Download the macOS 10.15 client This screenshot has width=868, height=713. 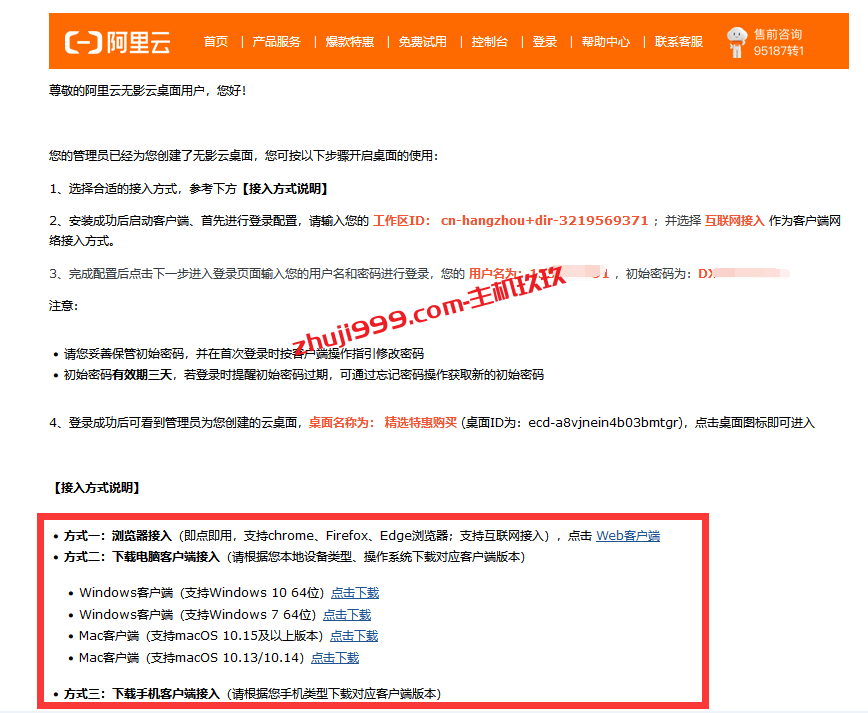[x=354, y=636]
